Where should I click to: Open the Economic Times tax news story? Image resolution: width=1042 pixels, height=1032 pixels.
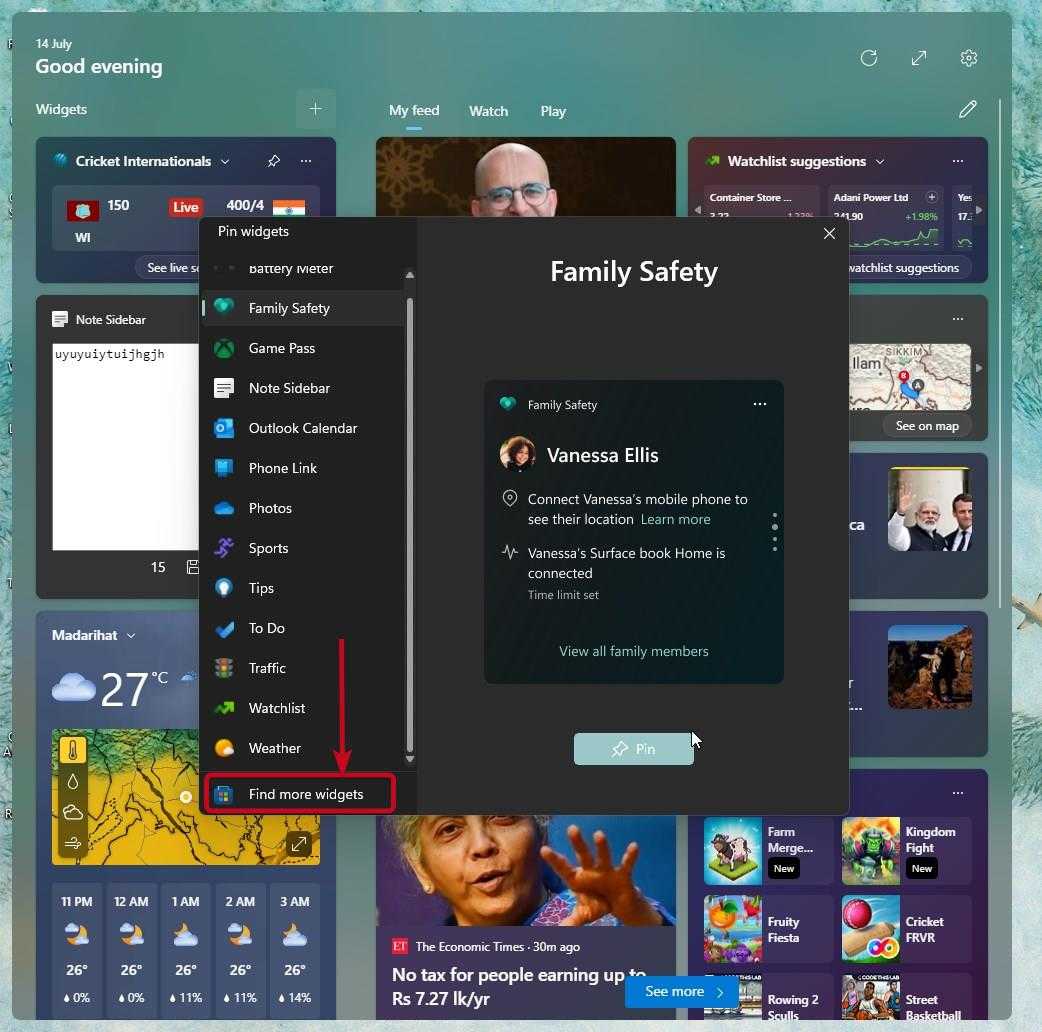point(518,986)
